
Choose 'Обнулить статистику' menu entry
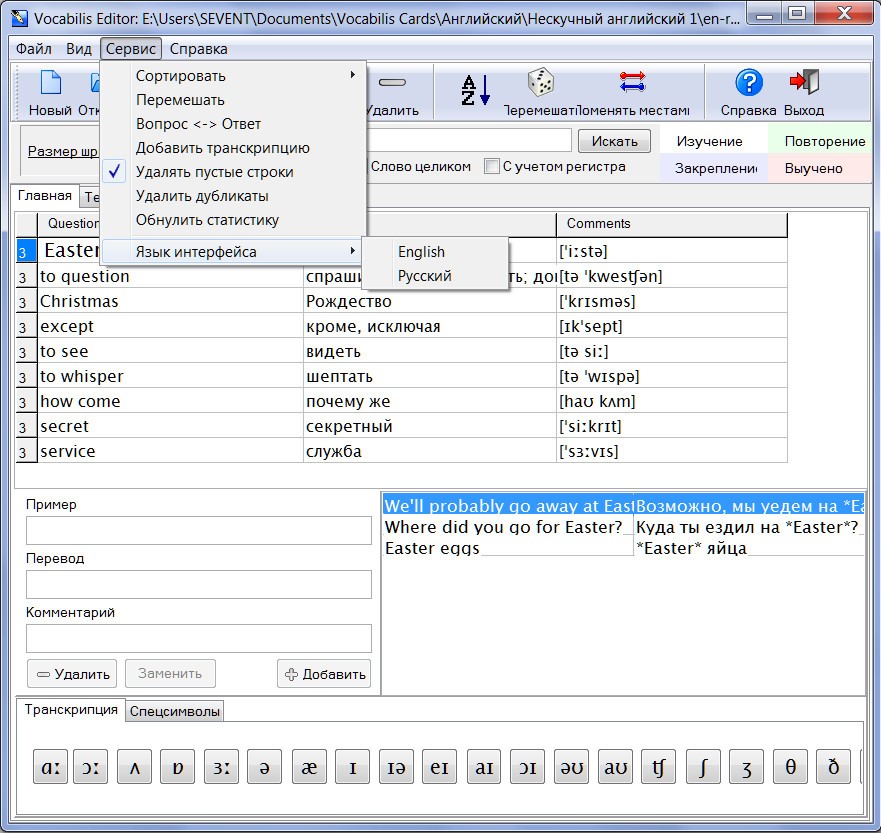(233, 220)
